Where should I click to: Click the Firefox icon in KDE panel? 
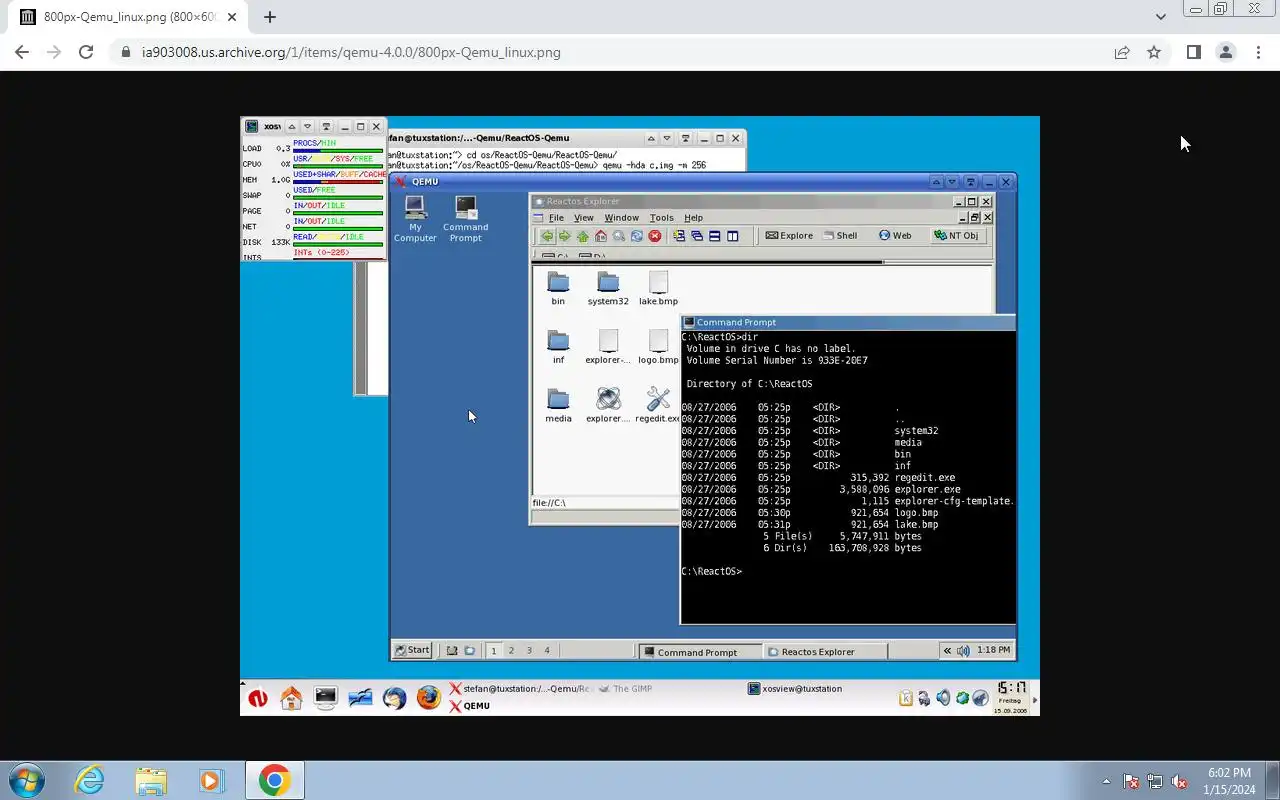click(429, 697)
